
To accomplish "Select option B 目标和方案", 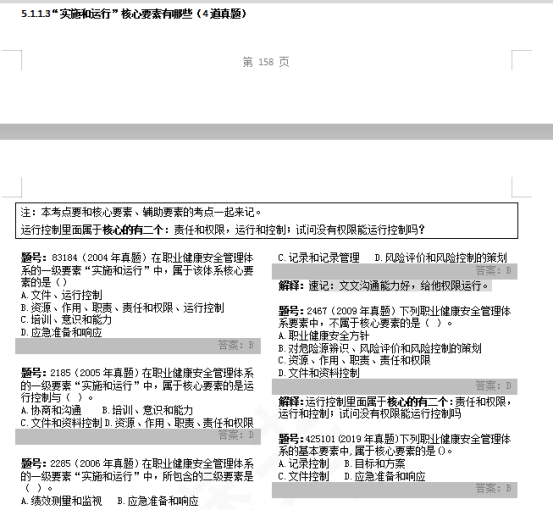I will point(375,463).
